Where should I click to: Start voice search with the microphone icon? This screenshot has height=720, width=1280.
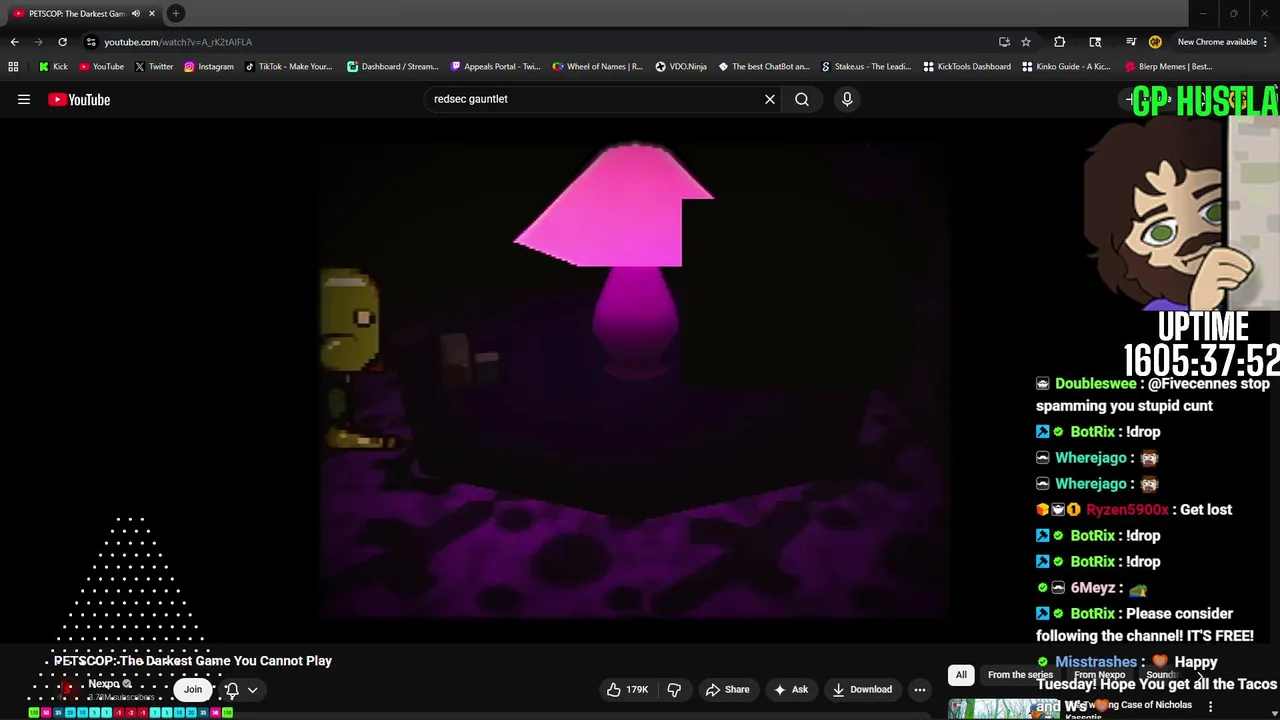point(847,99)
